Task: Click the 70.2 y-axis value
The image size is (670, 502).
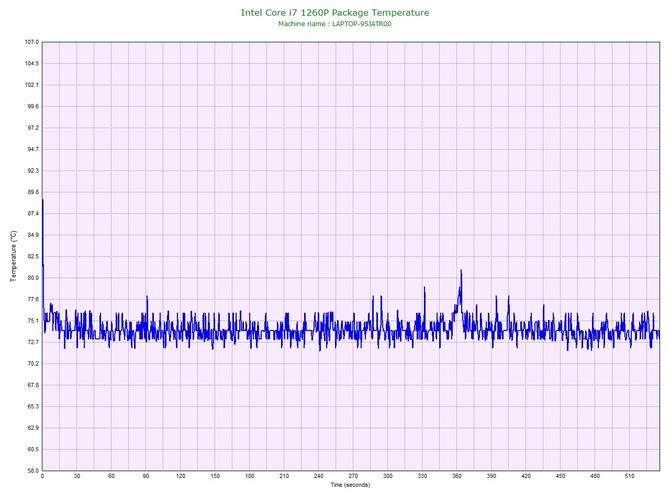Action: [x=33, y=364]
